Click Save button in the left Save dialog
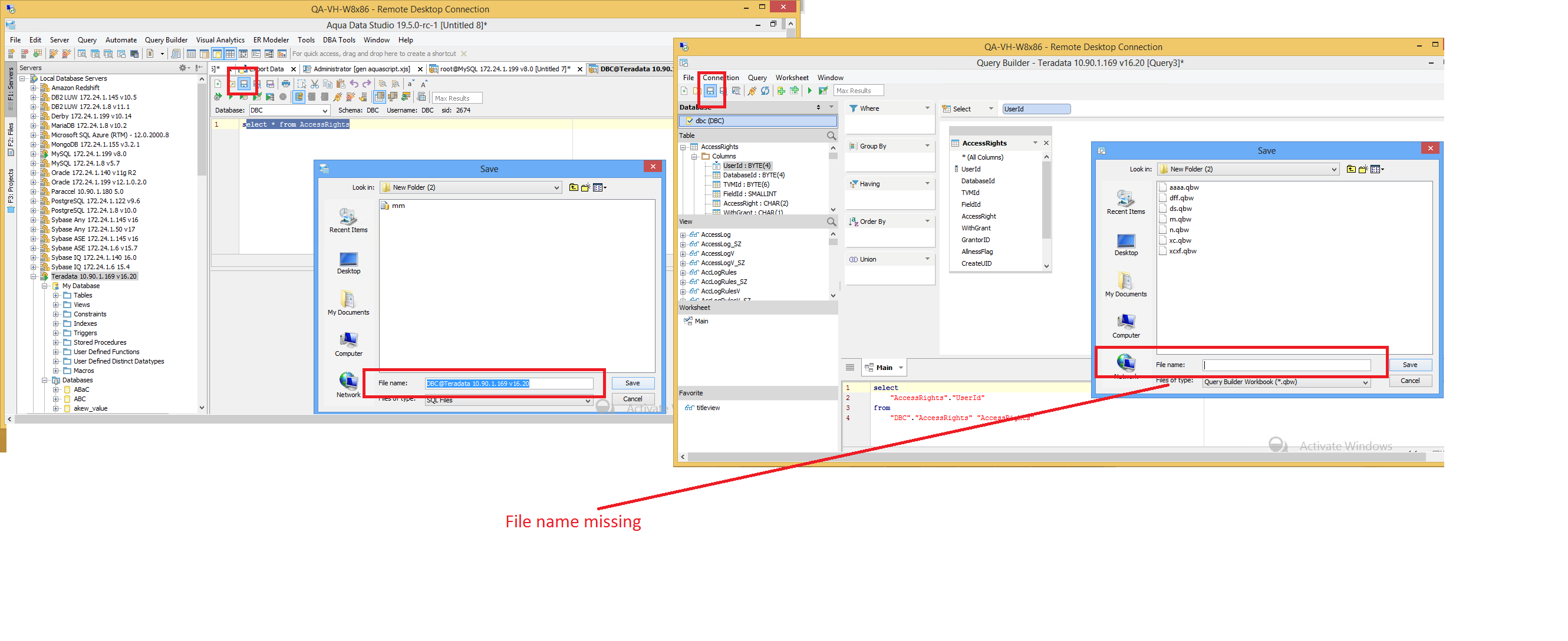Image resolution: width=1568 pixels, height=641 pixels. pos(633,383)
